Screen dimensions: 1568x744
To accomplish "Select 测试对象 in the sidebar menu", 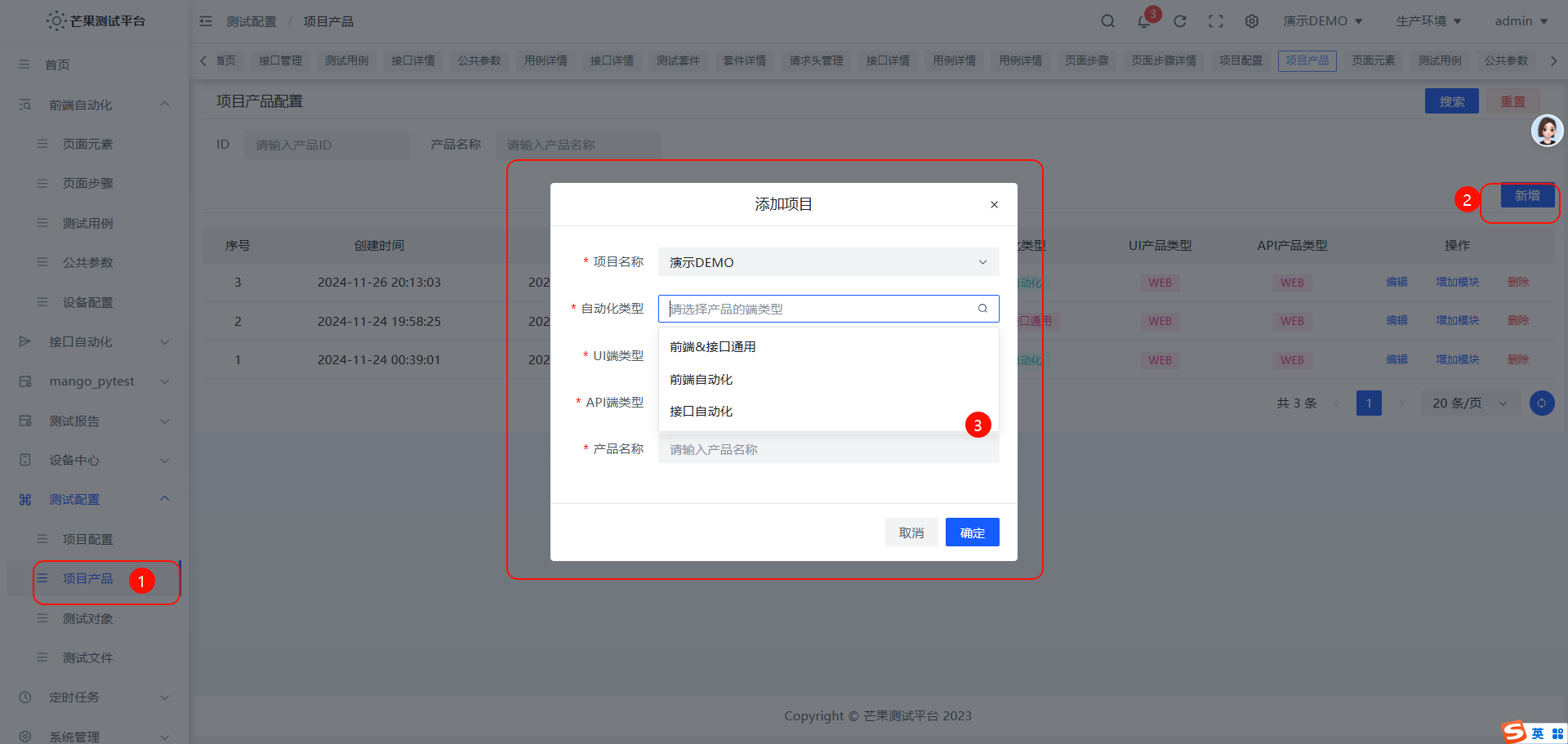I will pos(87,618).
